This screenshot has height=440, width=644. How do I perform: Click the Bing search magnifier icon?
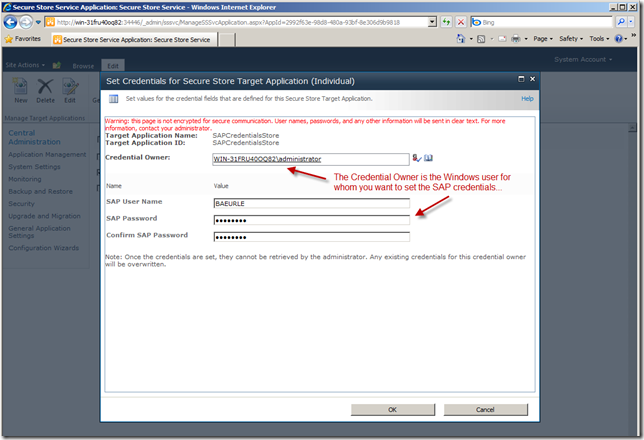click(622, 21)
